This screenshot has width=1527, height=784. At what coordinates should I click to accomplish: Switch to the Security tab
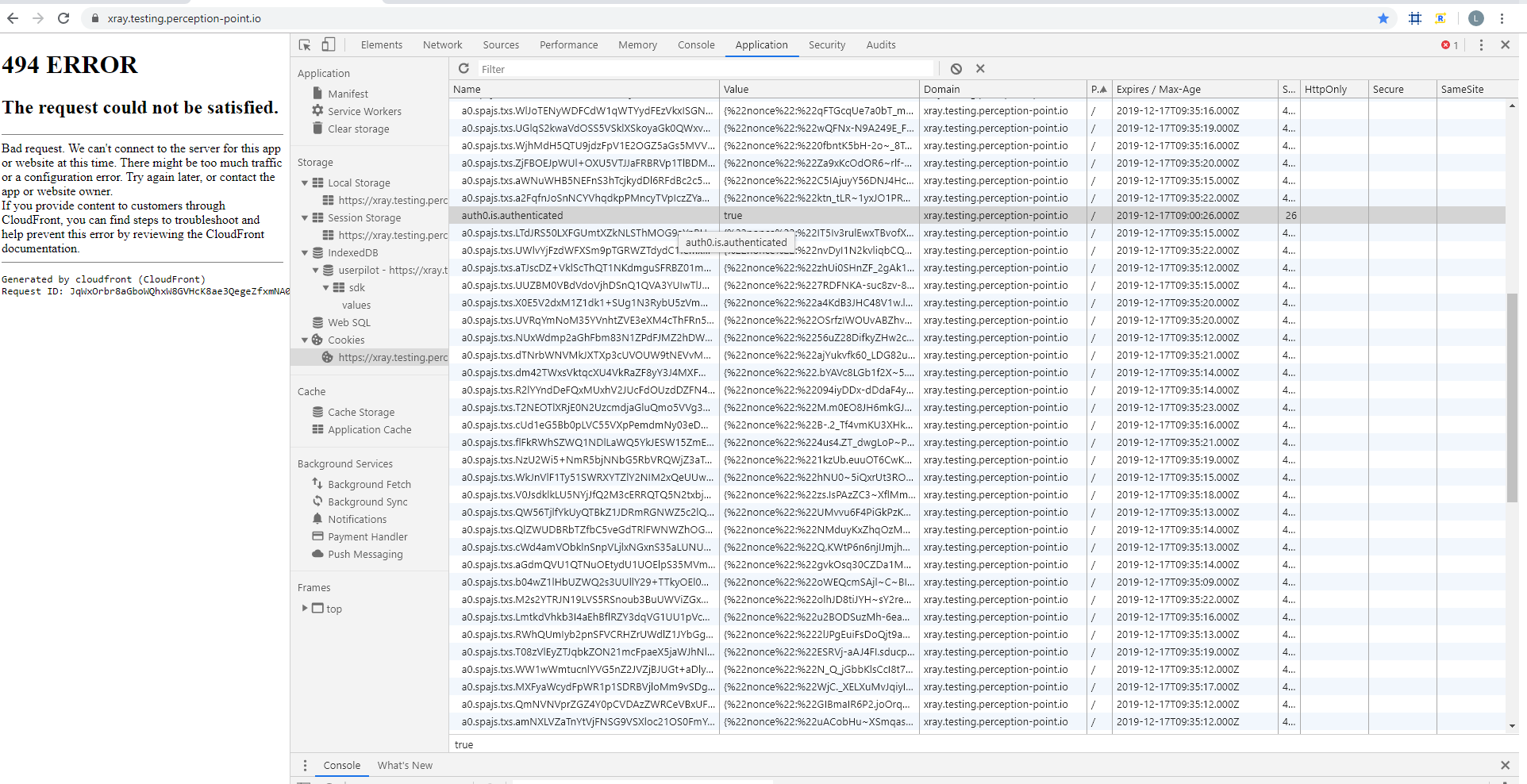tap(827, 45)
